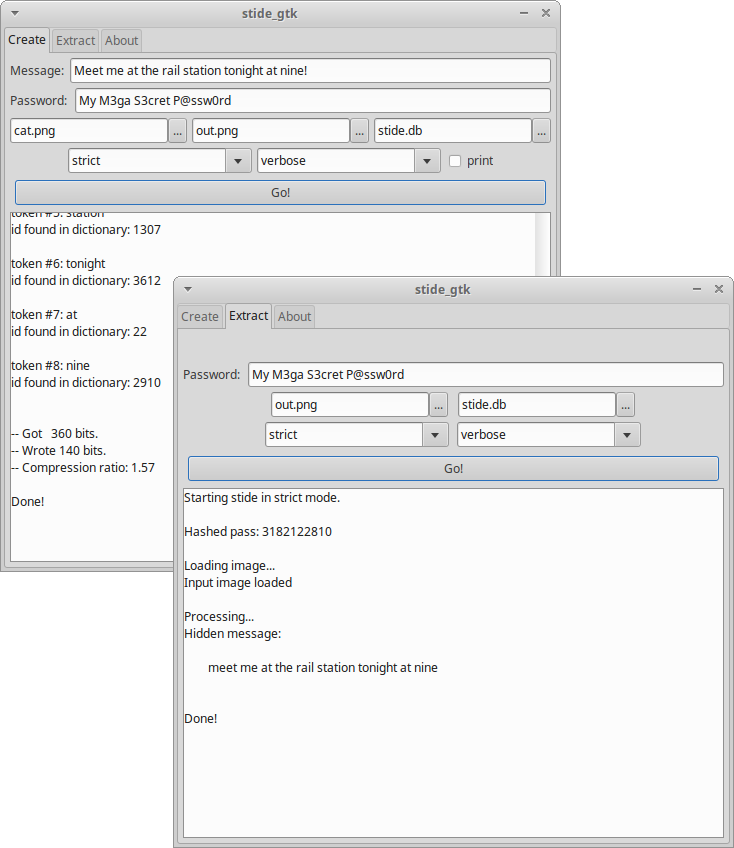Click browse button next to stide.db in Create window
Image resolution: width=734 pixels, height=848 pixels.
541,131
